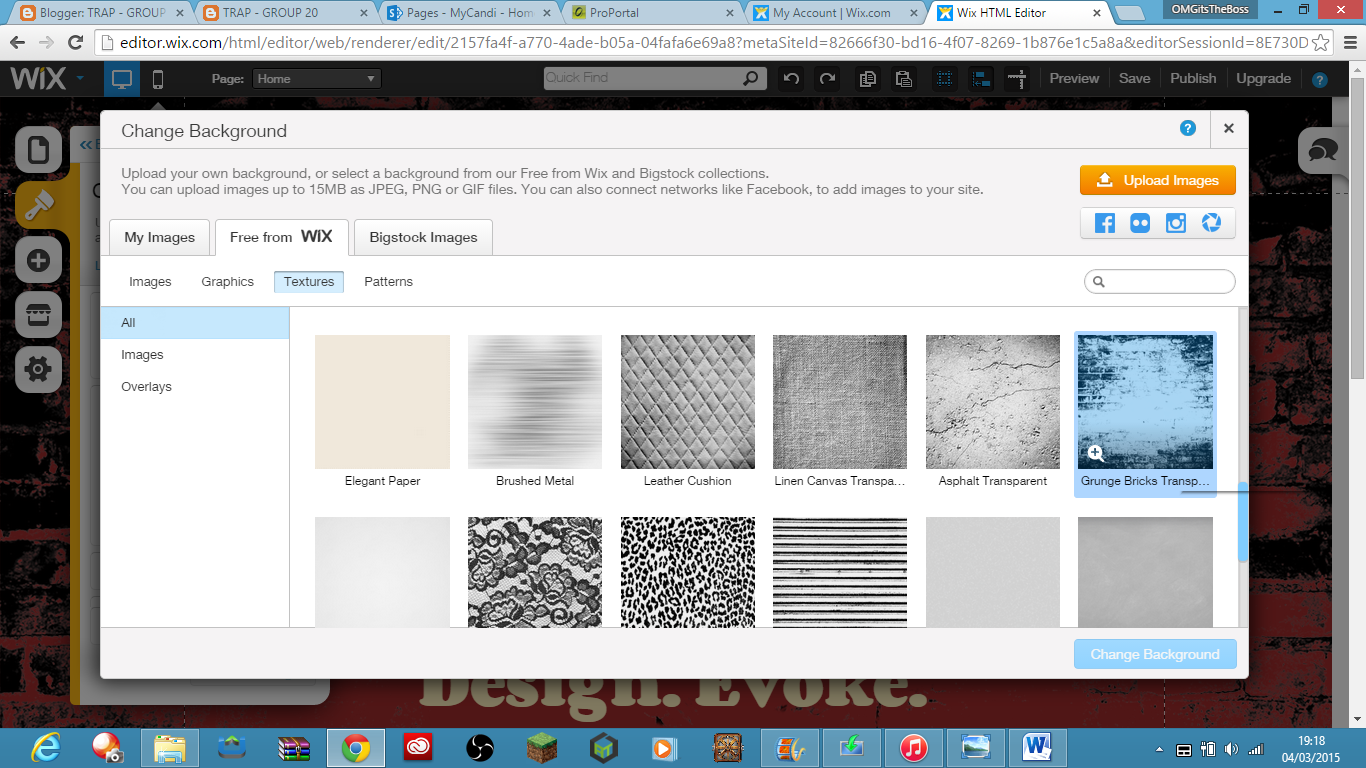Screen dimensions: 1366x768
Task: Open Settings gear in left sidebar
Action: (38, 370)
